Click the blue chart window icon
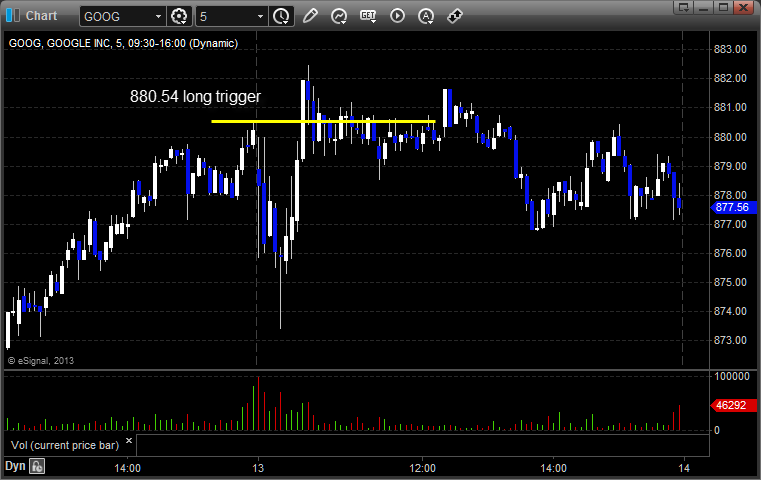This screenshot has height=480, width=761. (13, 16)
